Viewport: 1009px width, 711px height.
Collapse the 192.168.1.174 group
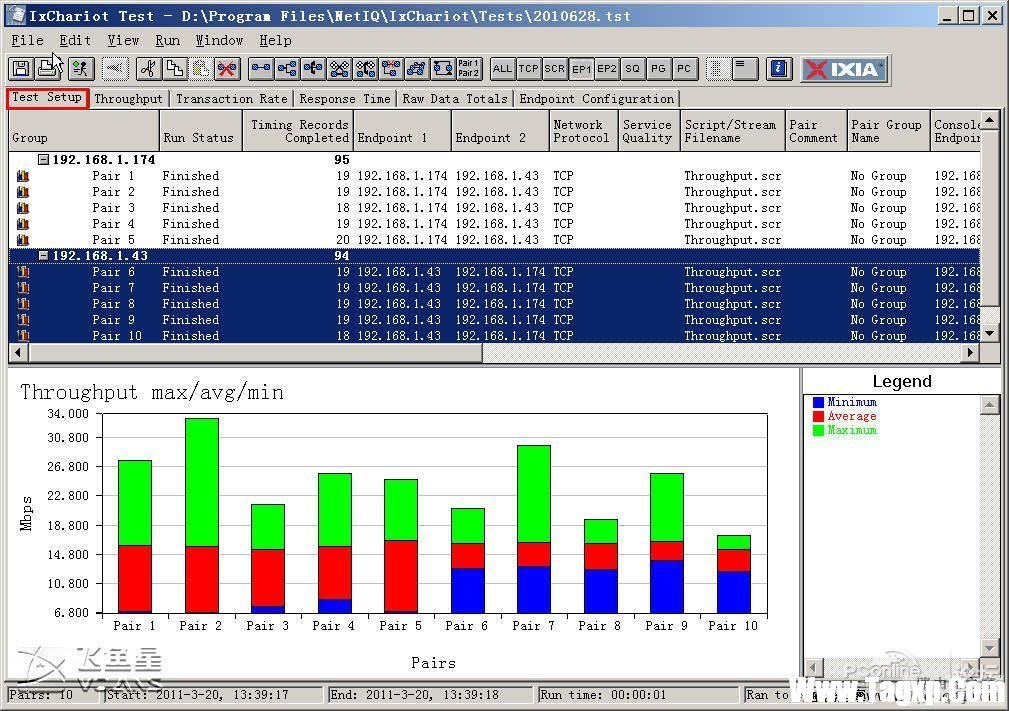tap(43, 160)
